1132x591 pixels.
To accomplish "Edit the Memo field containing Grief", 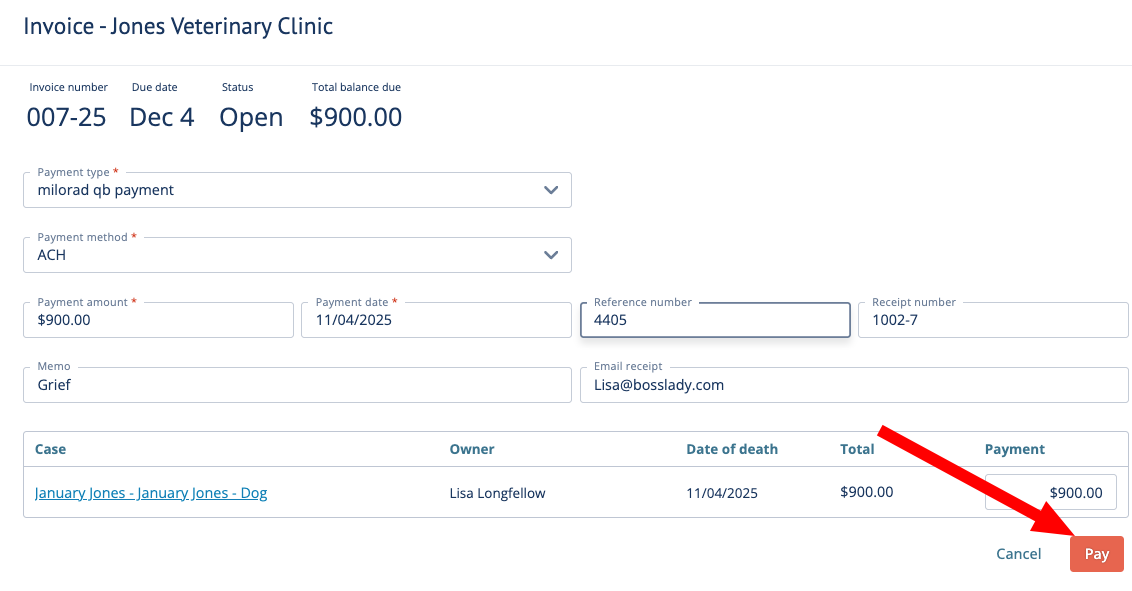I will point(297,385).
